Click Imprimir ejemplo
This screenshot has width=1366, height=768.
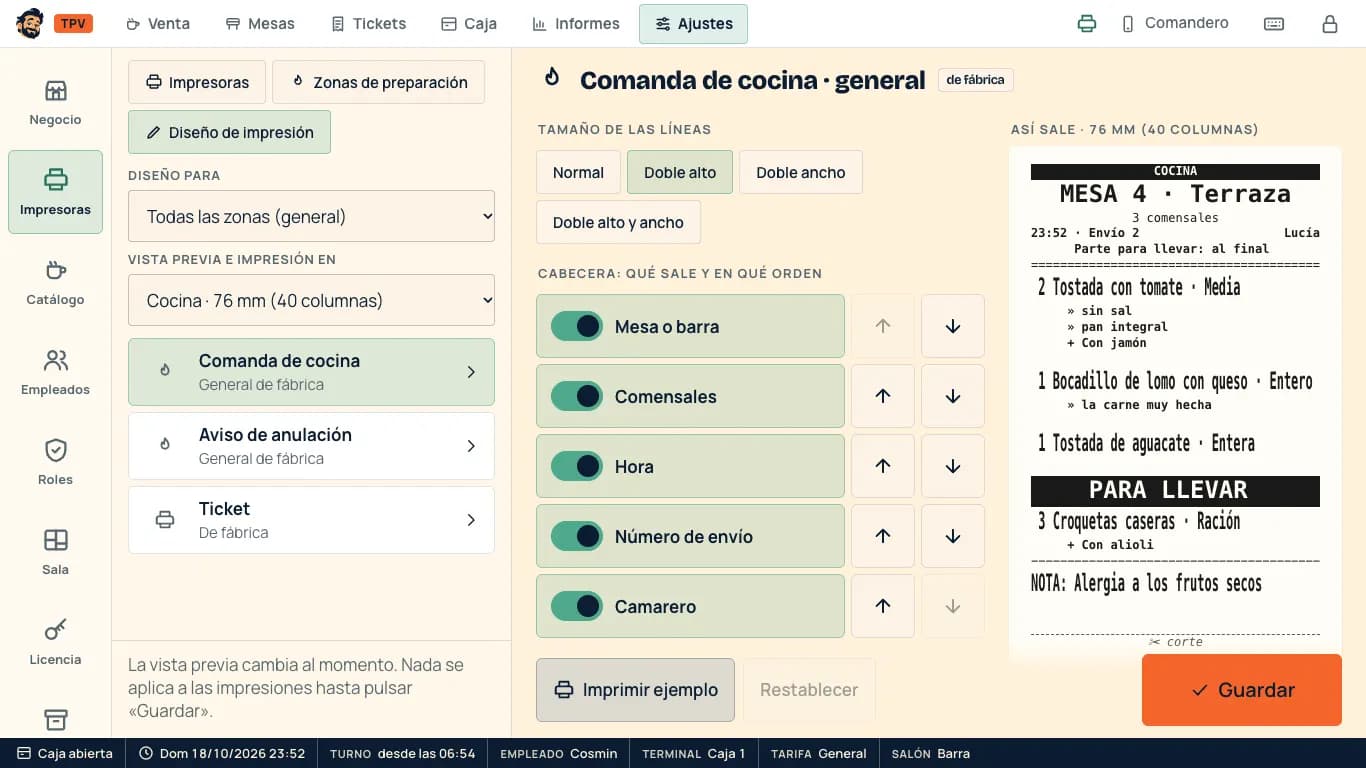pos(636,690)
